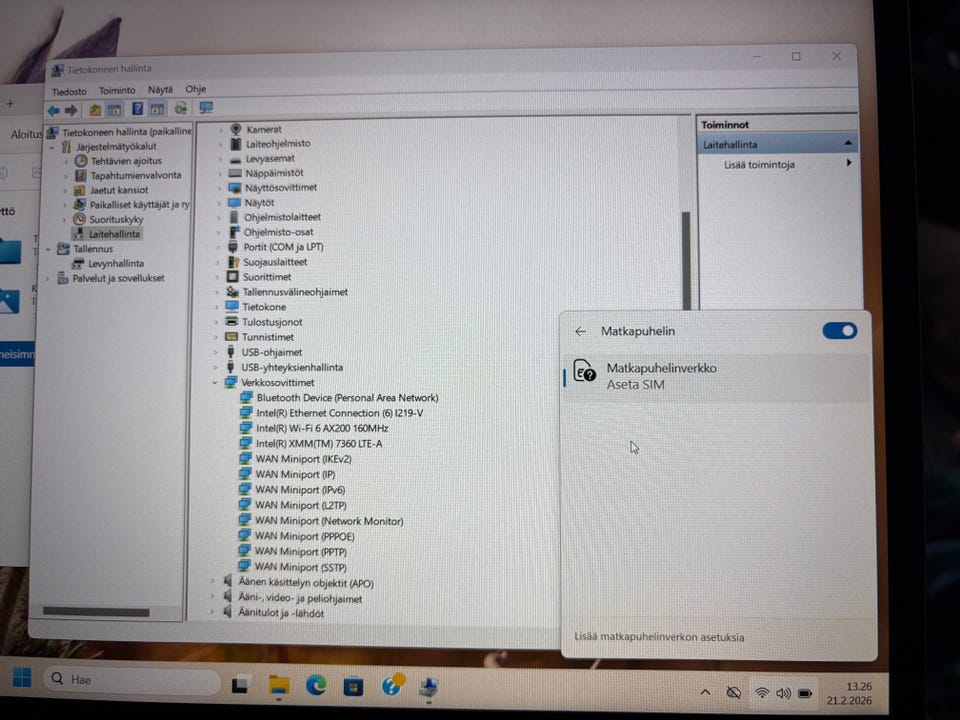Expand Palvelut ja sovellukset node

(x=48, y=279)
